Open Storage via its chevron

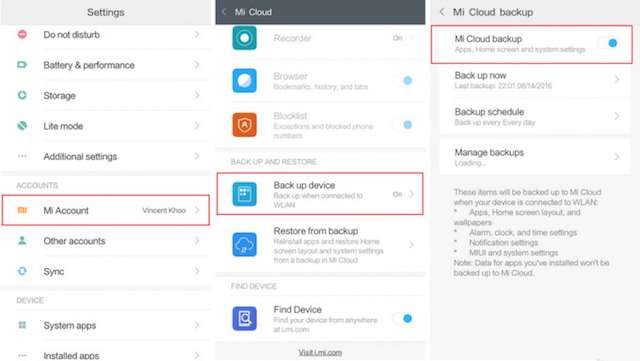(x=197, y=95)
